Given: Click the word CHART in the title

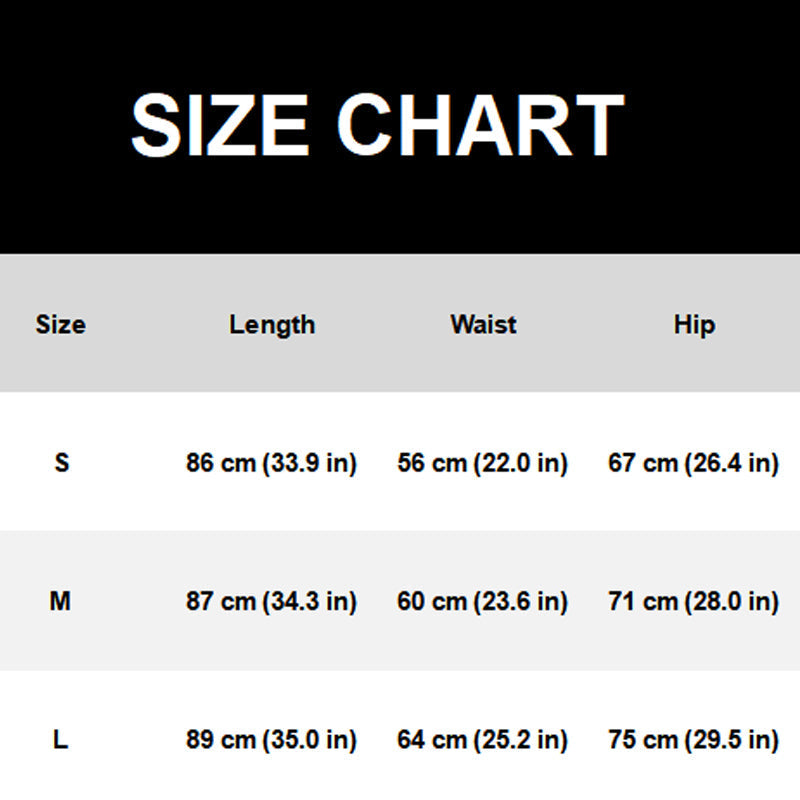Looking at the screenshot, I should [480, 125].
